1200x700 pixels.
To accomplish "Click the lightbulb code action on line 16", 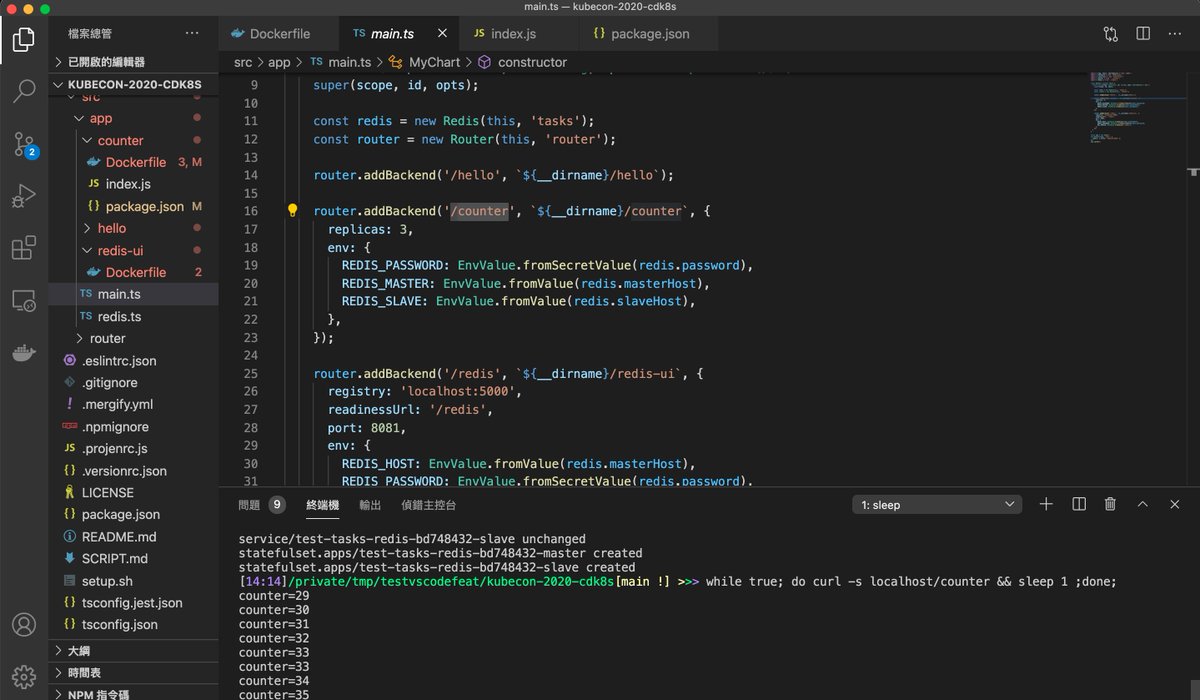I will (293, 211).
